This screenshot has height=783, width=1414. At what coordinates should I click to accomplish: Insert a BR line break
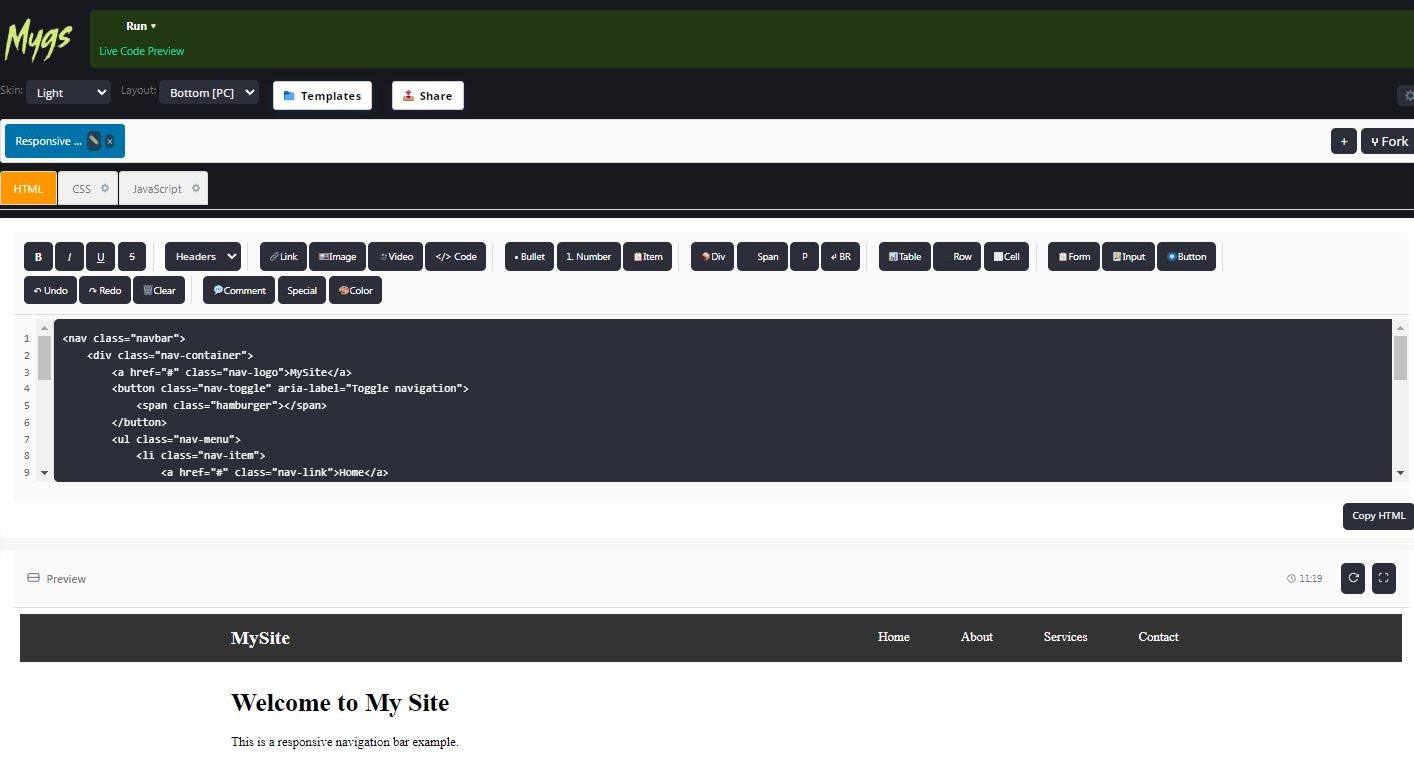(840, 257)
